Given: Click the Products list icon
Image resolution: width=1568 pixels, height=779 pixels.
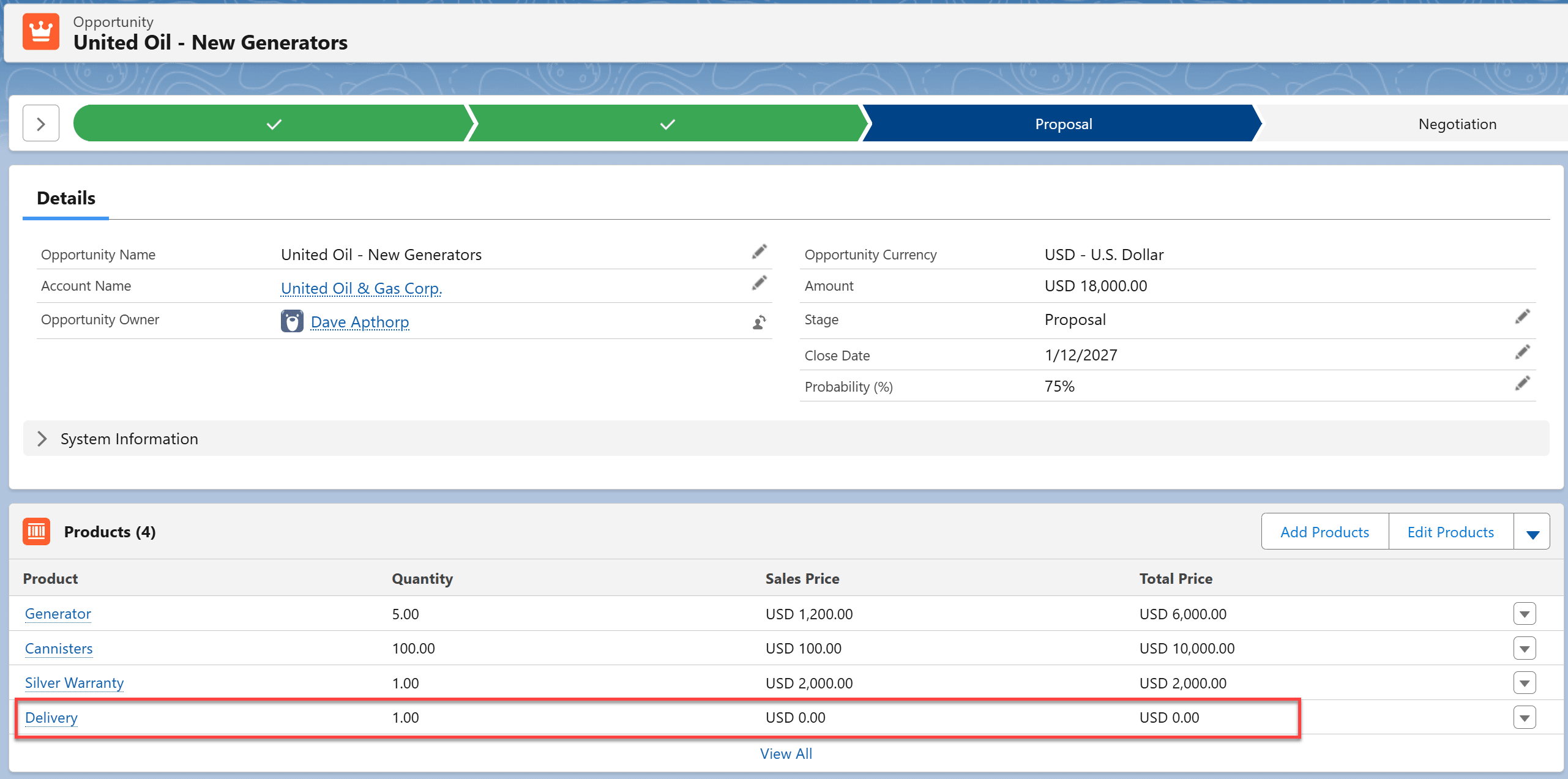Looking at the screenshot, I should [37, 531].
